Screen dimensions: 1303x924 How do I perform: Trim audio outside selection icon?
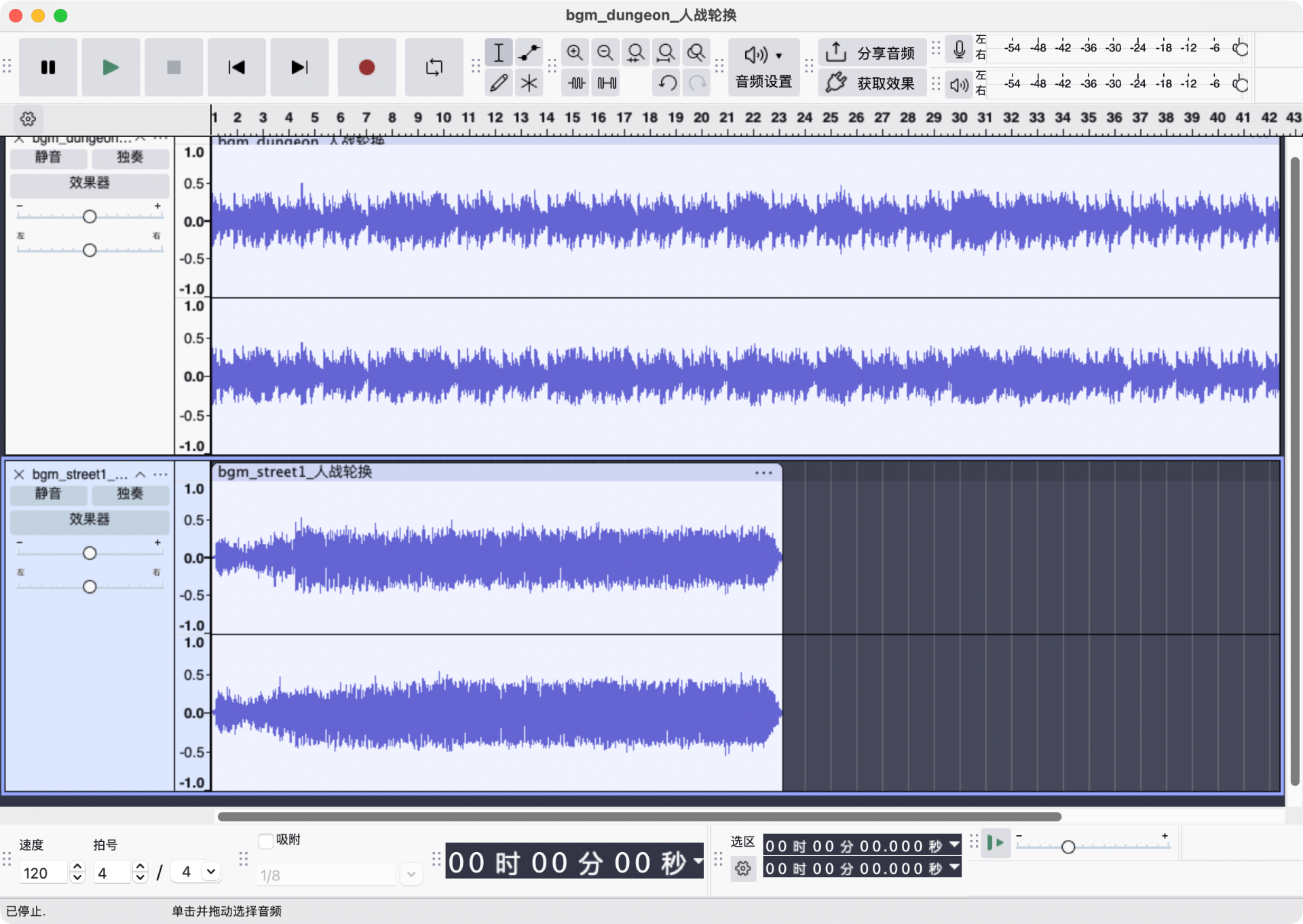tap(576, 83)
